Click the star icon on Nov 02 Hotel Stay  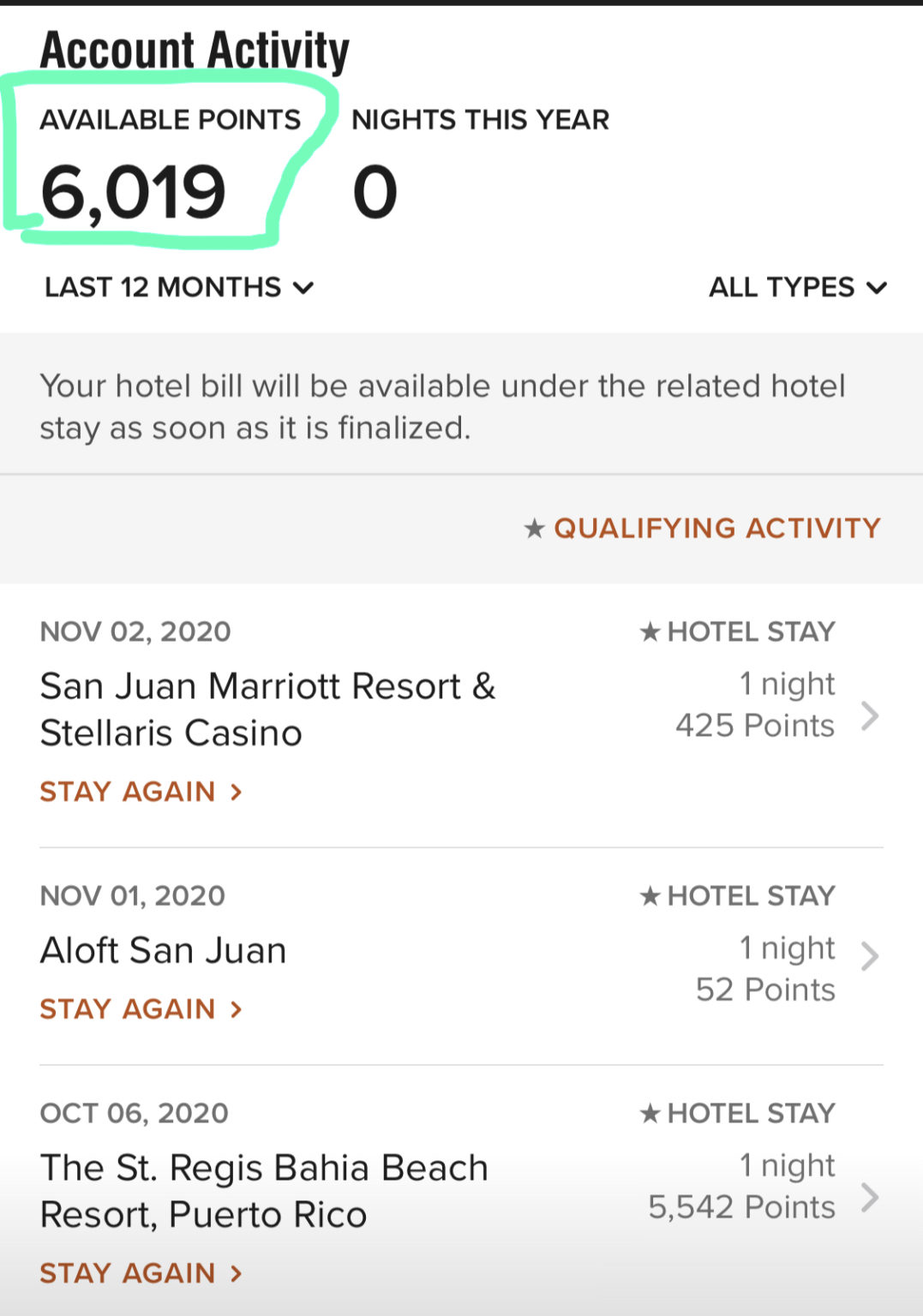pyautogui.click(x=650, y=631)
